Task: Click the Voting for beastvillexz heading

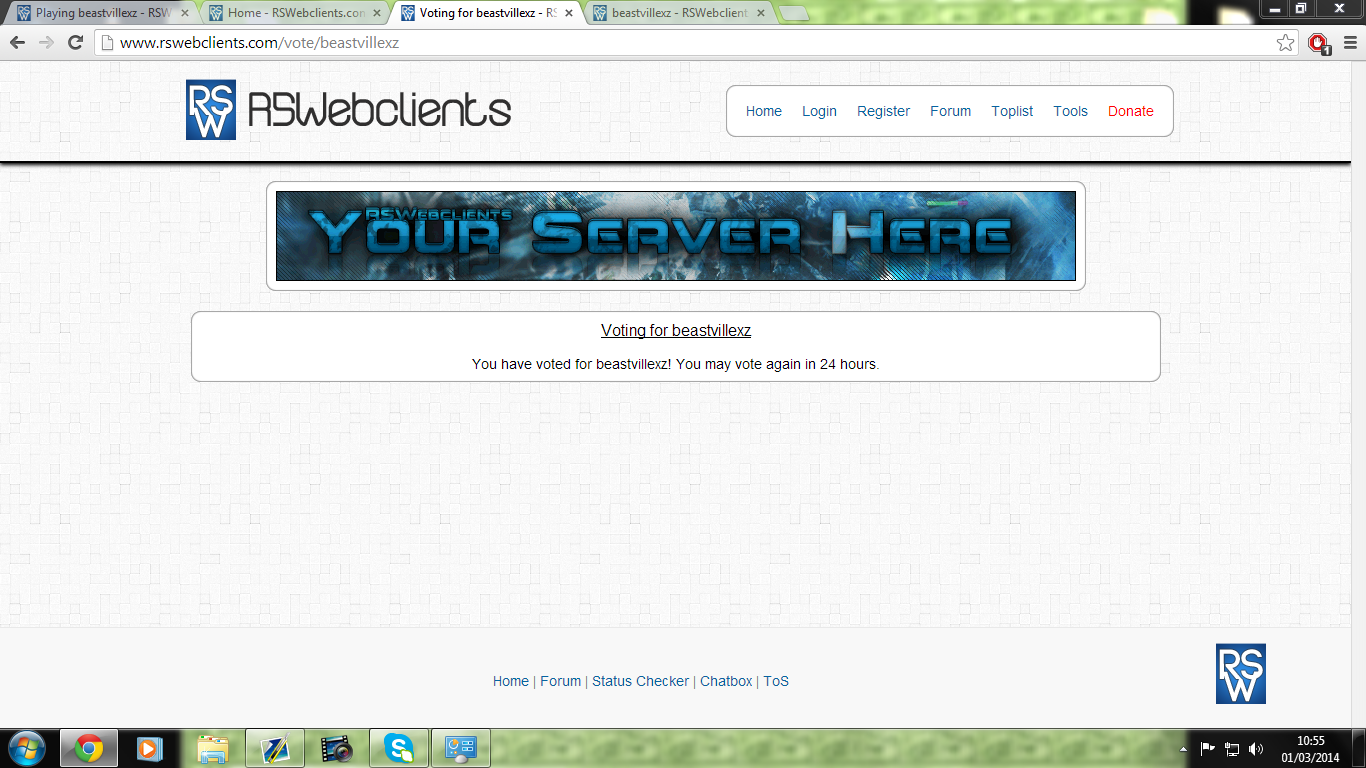Action: [676, 331]
